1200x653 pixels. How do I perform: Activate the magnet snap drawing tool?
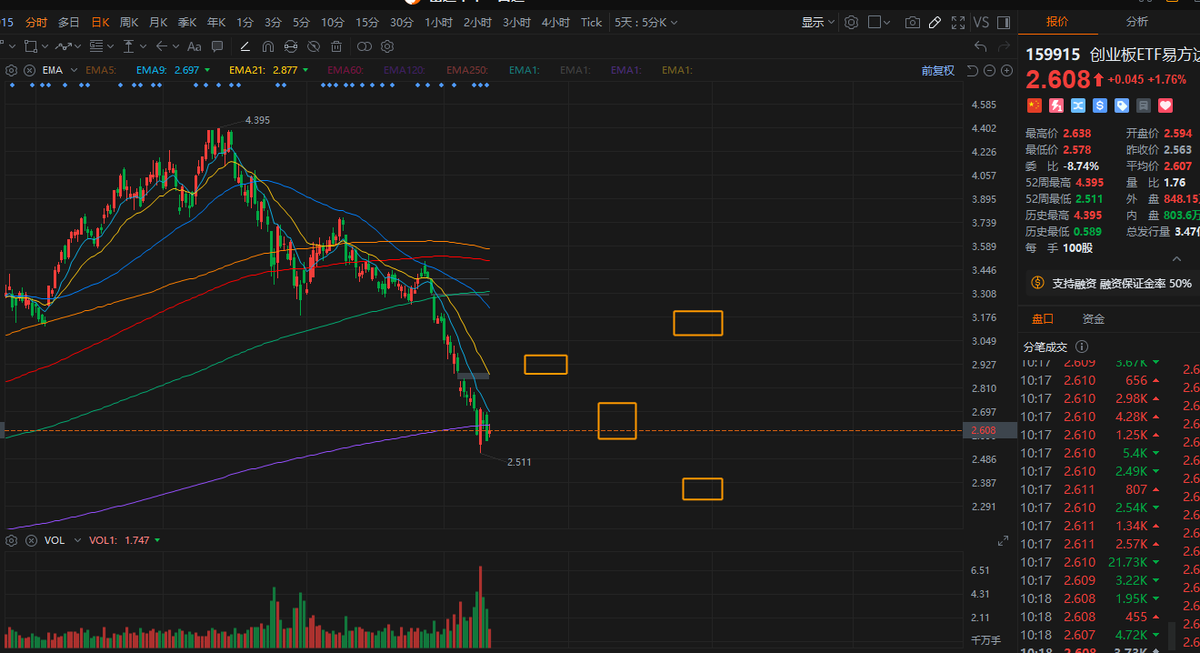(268, 46)
